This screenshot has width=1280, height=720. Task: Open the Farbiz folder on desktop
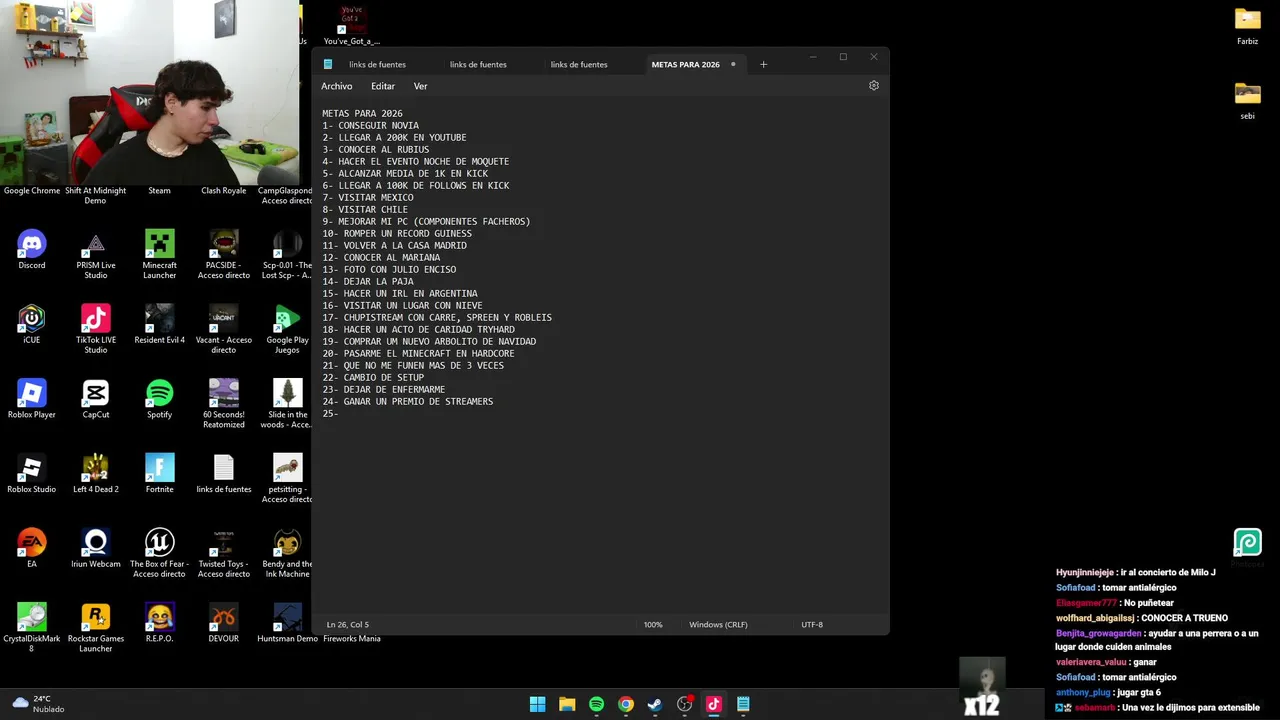[1247, 27]
